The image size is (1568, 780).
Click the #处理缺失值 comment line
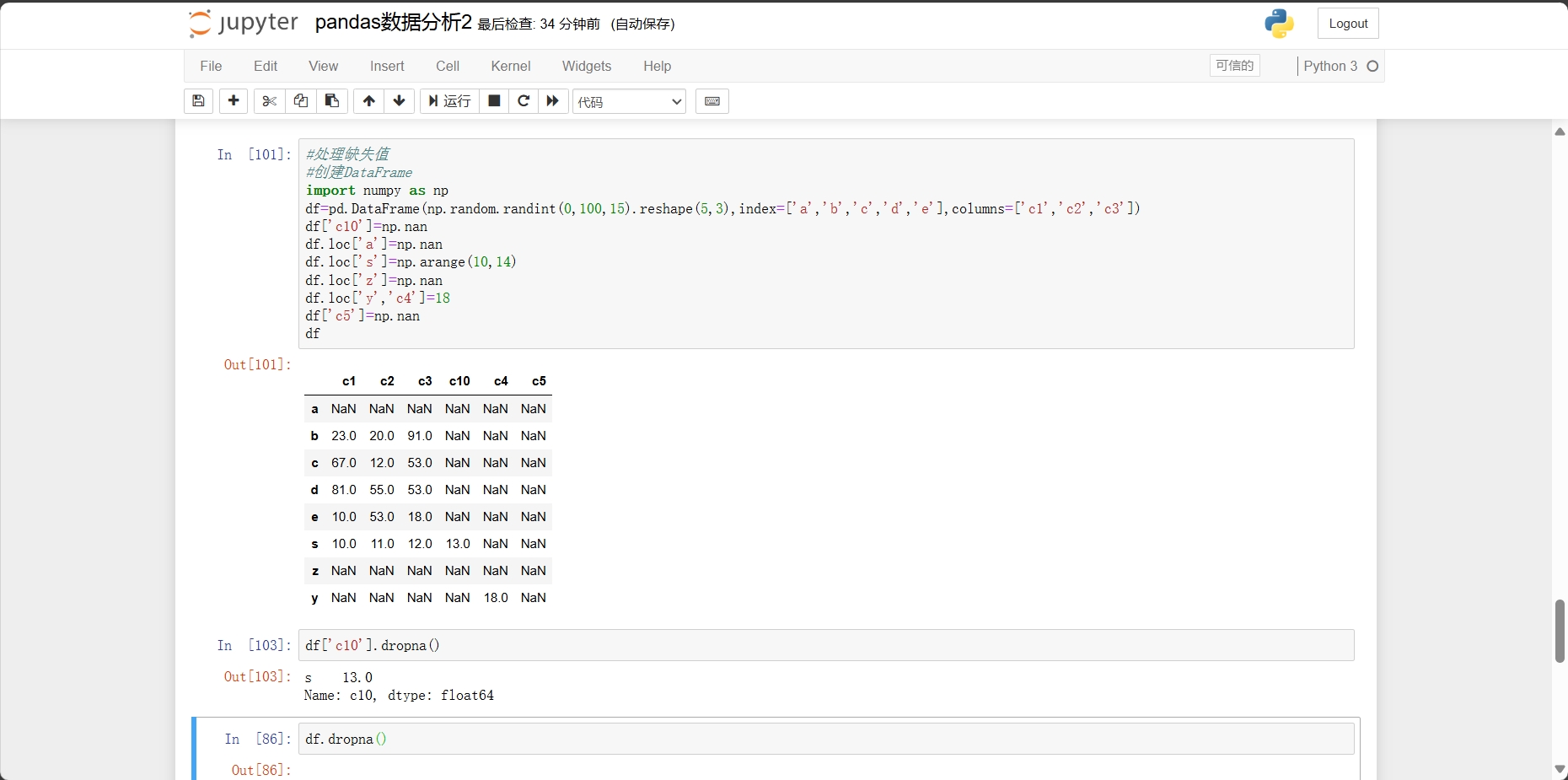coord(347,154)
